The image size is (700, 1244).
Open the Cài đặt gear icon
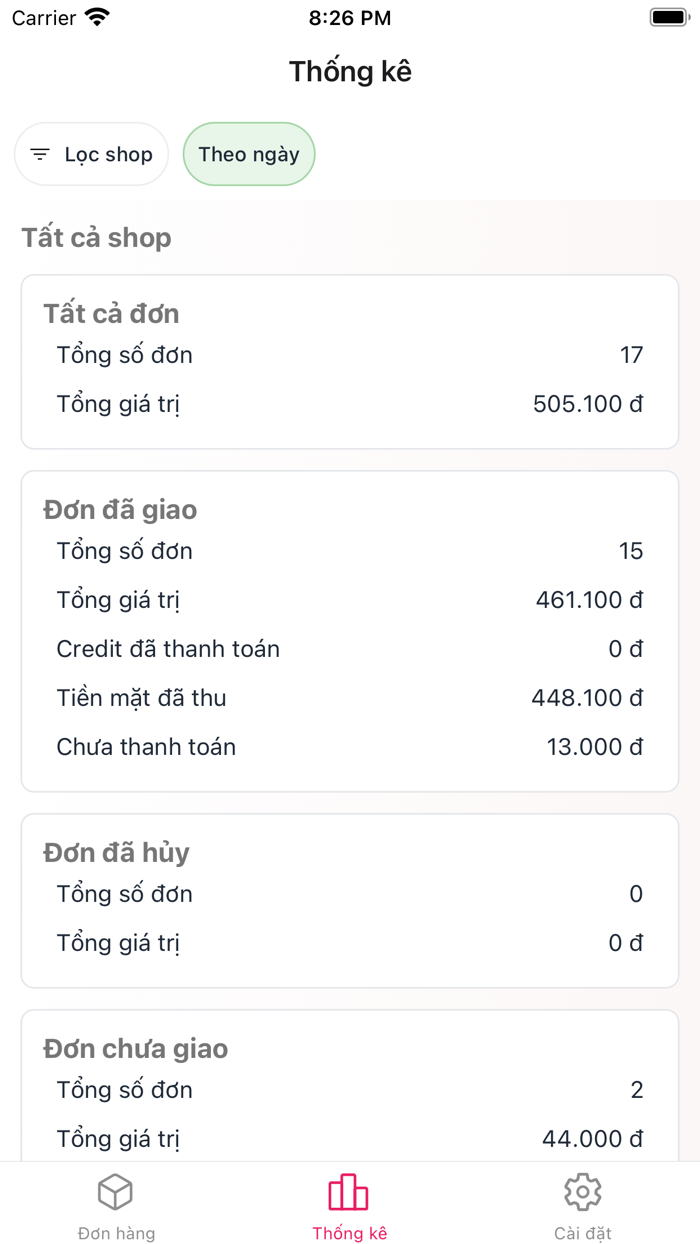point(582,1192)
